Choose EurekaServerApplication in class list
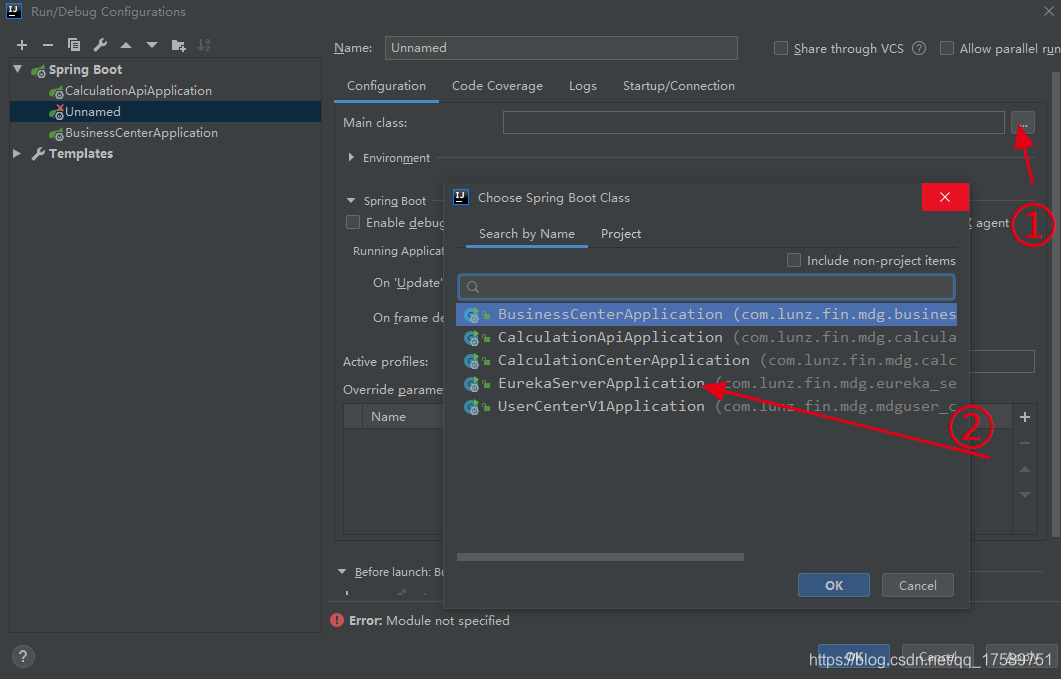The width and height of the screenshot is (1061, 679). click(x=706, y=384)
